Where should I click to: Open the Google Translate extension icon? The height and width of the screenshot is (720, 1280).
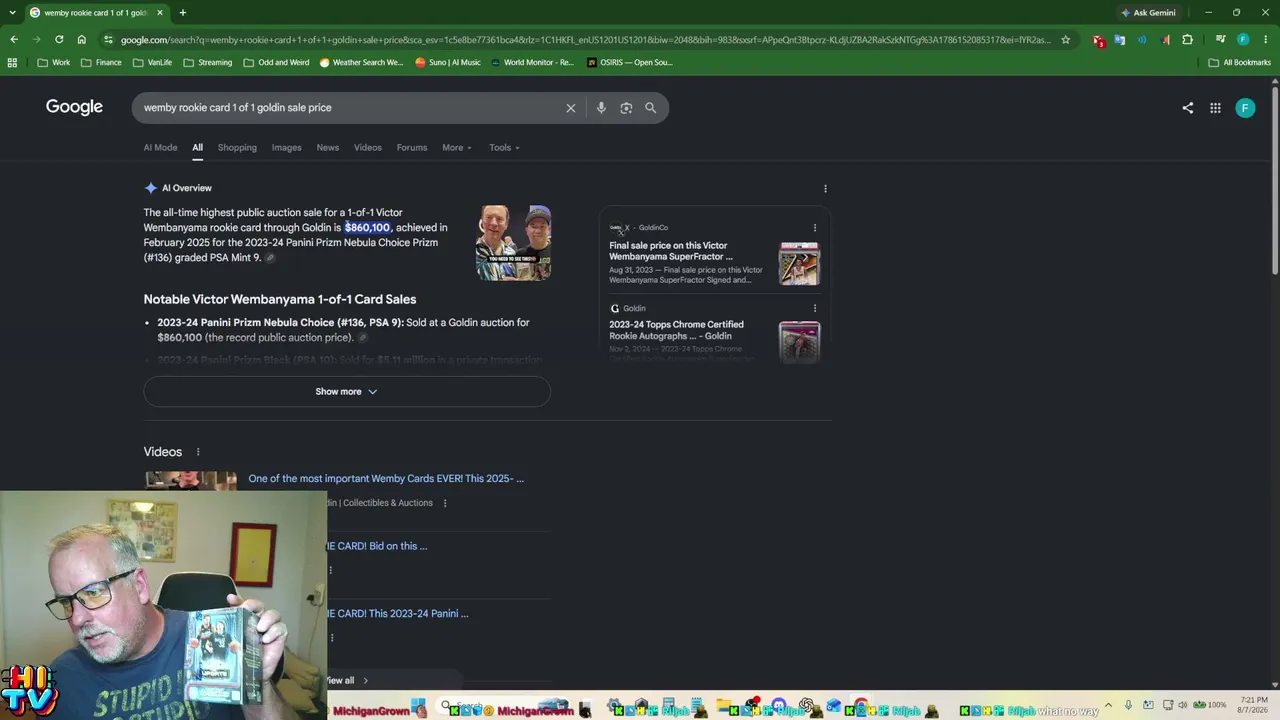pyautogui.click(x=1120, y=40)
